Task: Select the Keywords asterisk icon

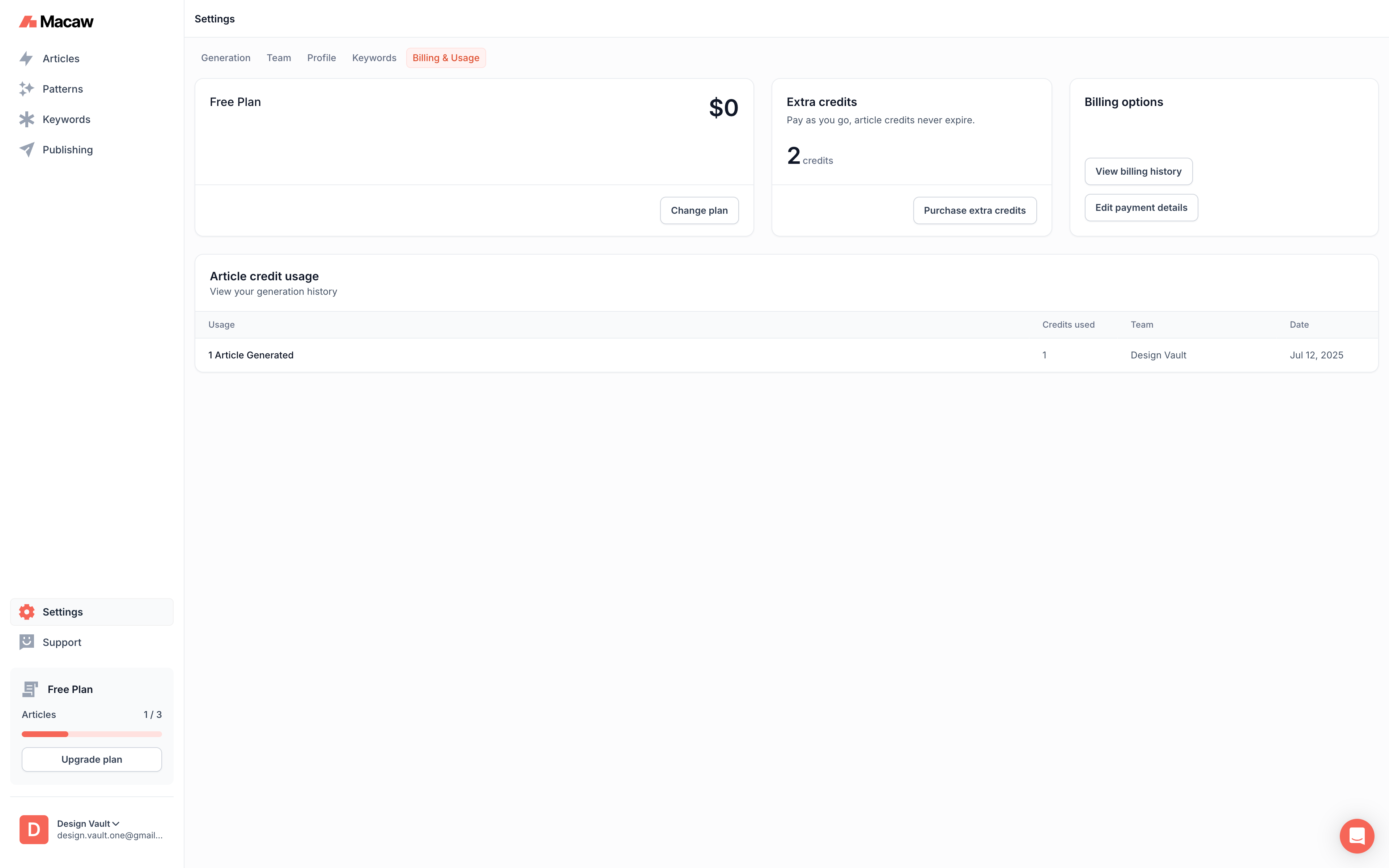Action: coord(26,119)
